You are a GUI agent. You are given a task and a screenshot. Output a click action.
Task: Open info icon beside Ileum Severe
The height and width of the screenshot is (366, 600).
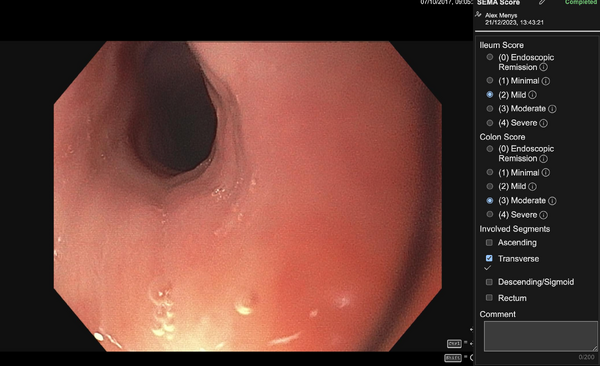[543, 123]
